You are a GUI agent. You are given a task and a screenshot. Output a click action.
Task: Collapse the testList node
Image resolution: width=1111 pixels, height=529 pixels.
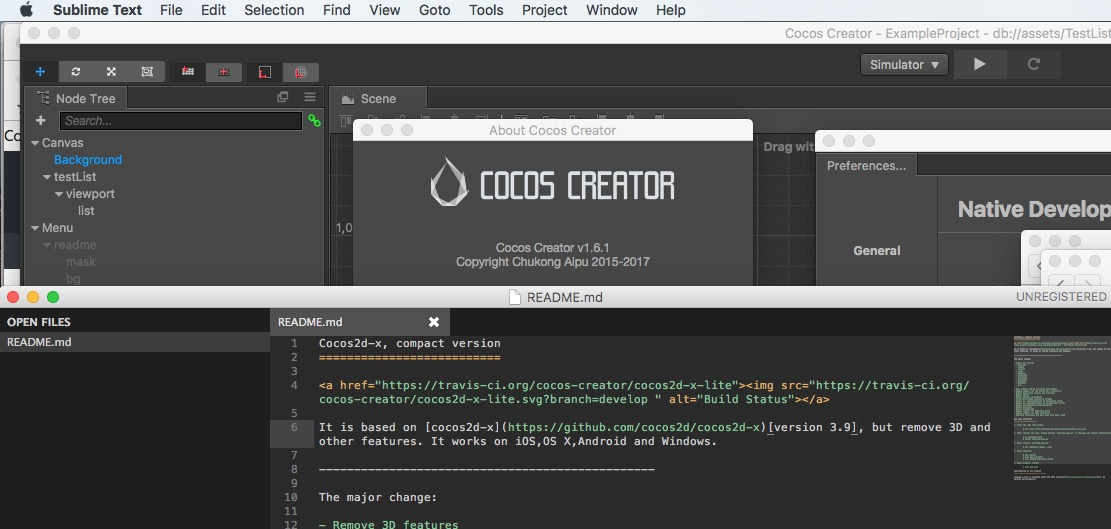47,177
